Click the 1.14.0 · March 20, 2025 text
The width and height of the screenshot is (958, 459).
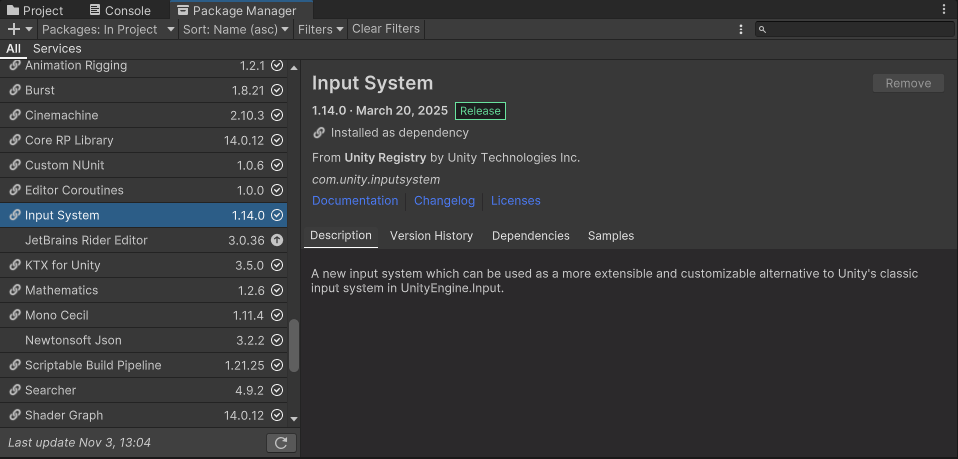click(x=380, y=111)
